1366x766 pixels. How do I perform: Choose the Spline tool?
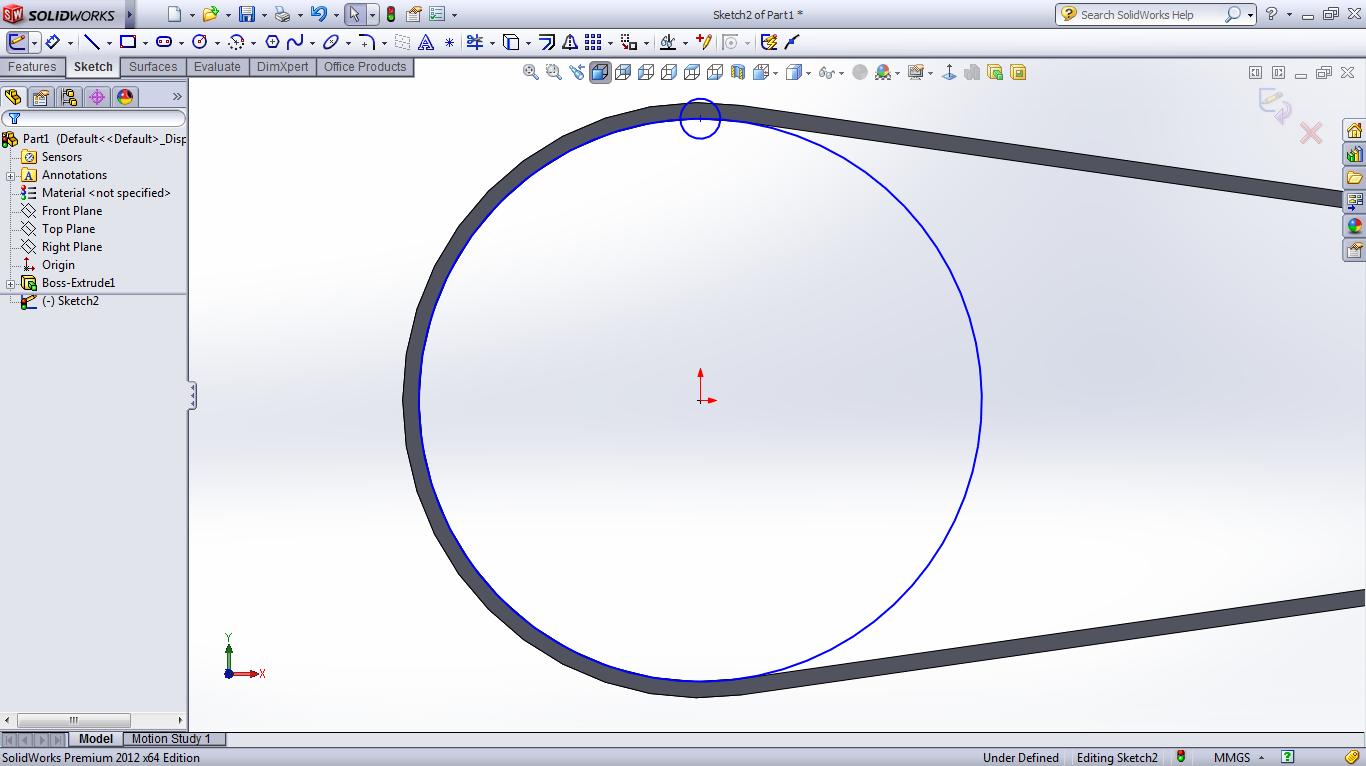[x=295, y=42]
